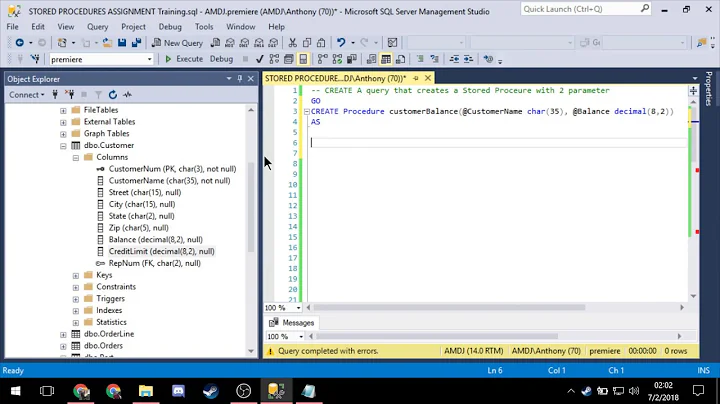
Task: Expand the dbo.OrderLine table node
Action: coord(63,335)
